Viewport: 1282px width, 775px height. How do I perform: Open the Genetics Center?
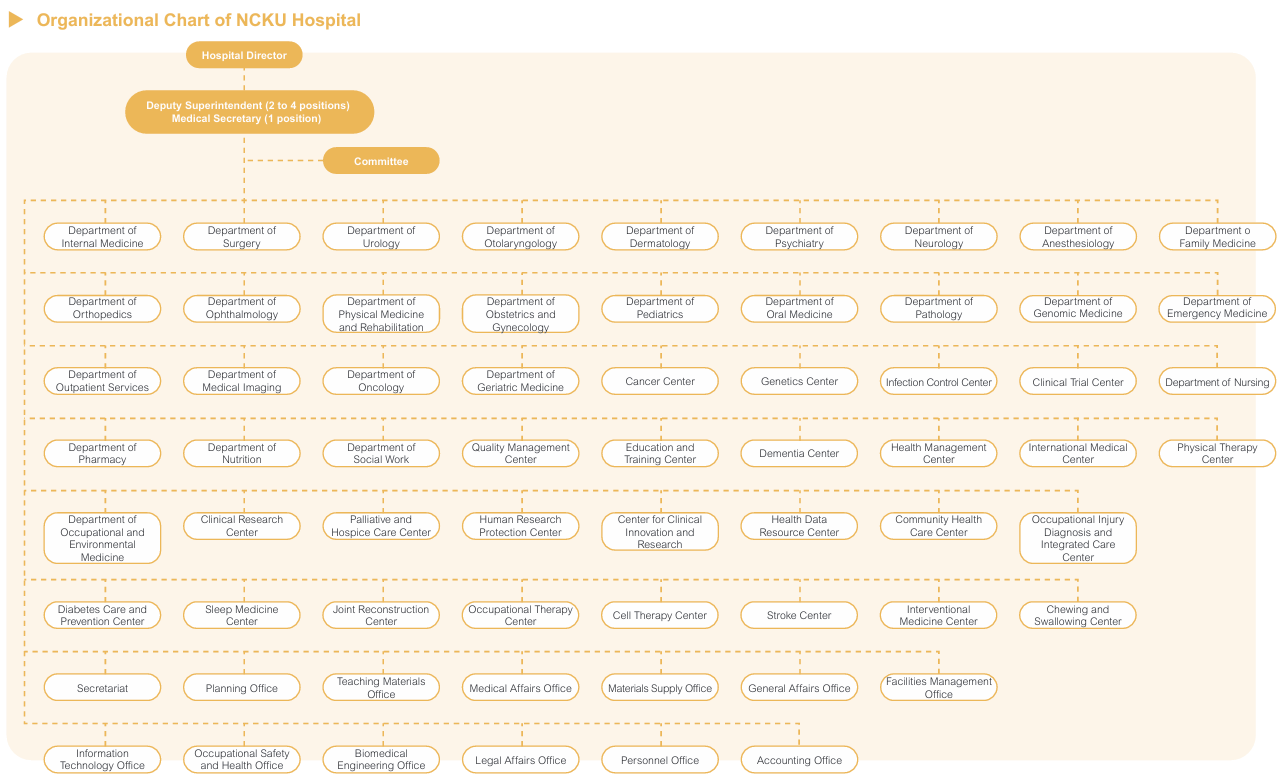click(800, 381)
